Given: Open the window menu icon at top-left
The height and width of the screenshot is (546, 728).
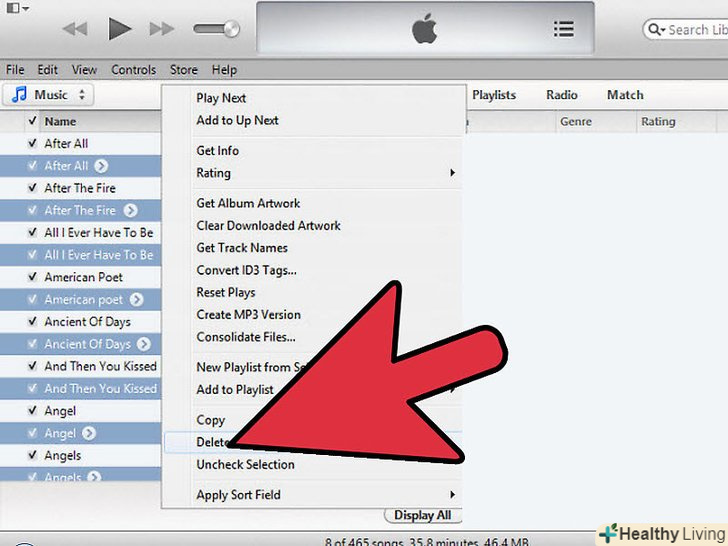Looking at the screenshot, I should tap(18, 8).
